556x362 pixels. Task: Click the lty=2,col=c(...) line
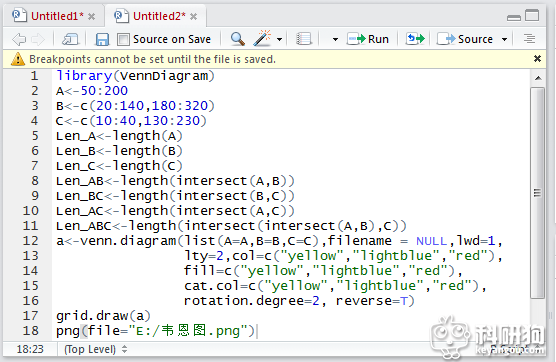[x=343, y=256]
